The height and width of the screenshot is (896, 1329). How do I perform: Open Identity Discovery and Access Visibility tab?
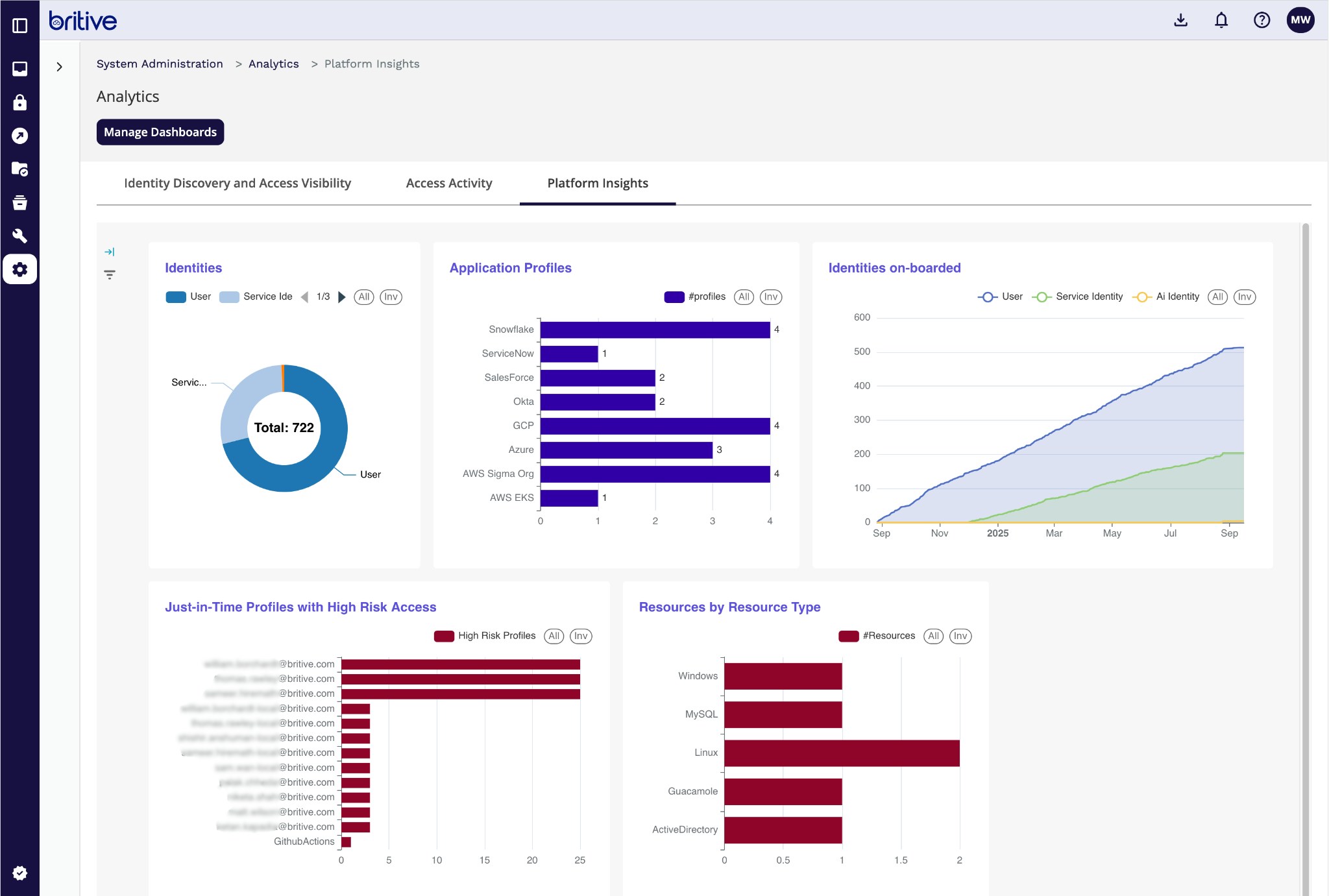tap(237, 183)
